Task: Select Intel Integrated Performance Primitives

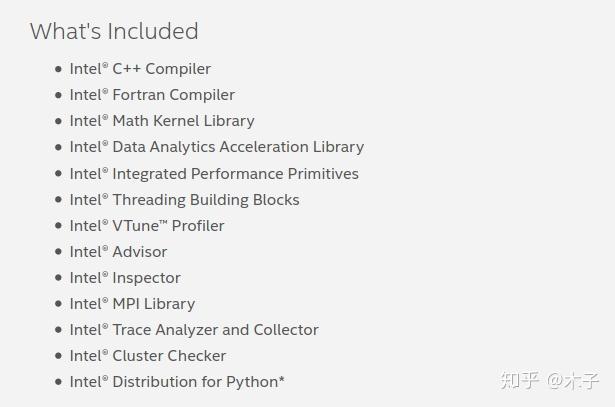Action: 214,173
